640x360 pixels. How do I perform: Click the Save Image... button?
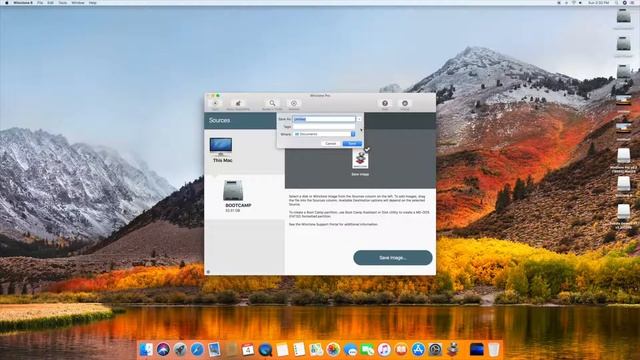coord(393,258)
